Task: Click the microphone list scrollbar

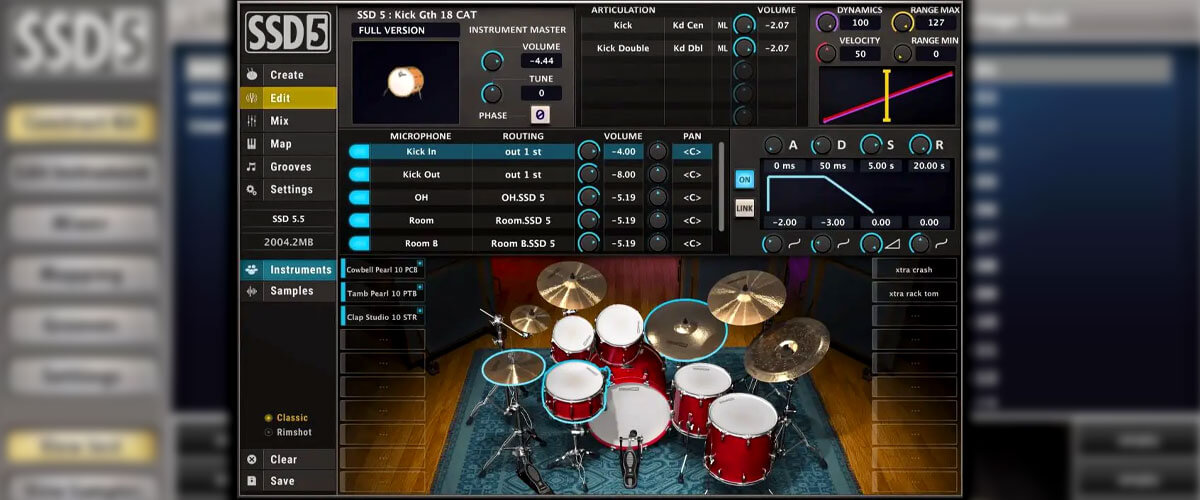Action: tap(723, 185)
